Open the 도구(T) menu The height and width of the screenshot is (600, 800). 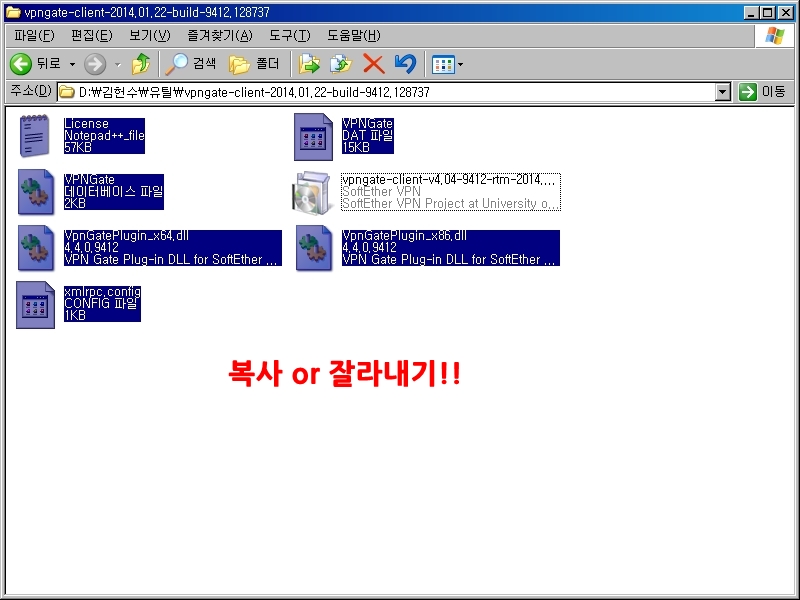(x=290, y=35)
